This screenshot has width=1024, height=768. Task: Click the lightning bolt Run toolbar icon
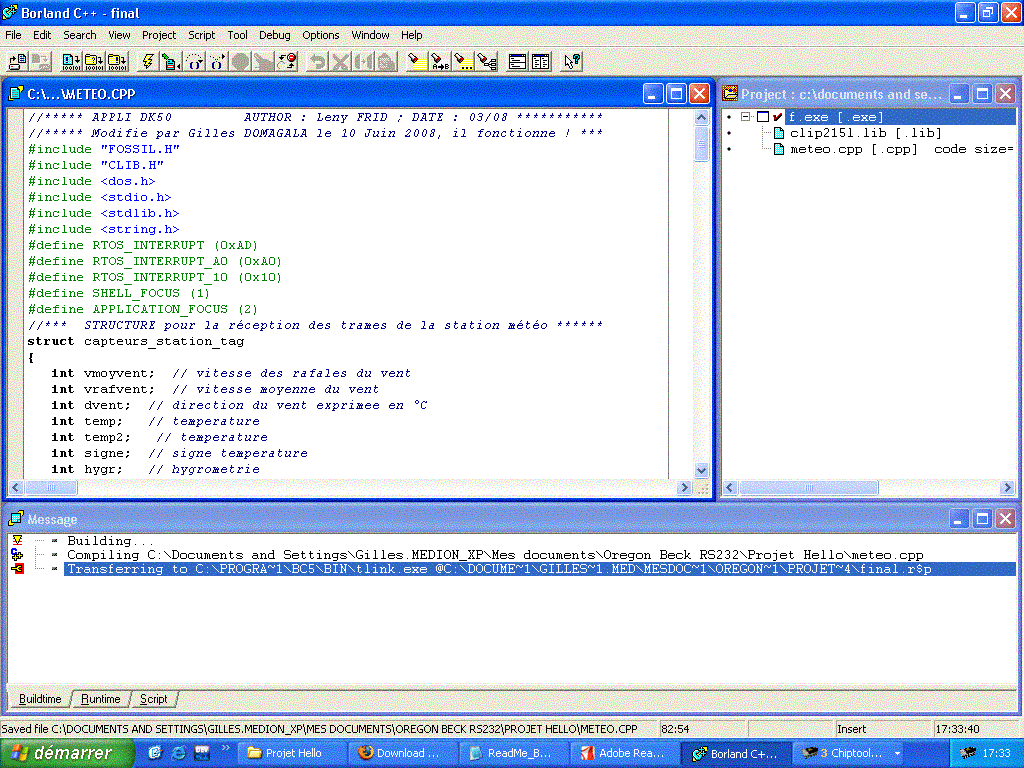[x=148, y=61]
